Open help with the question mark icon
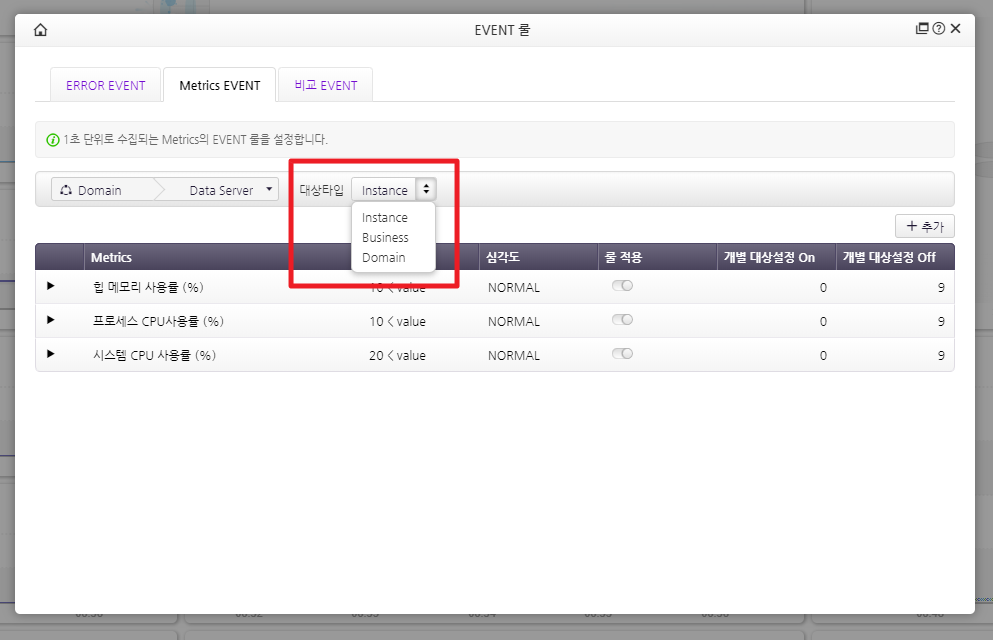This screenshot has height=640, width=993. [x=939, y=29]
